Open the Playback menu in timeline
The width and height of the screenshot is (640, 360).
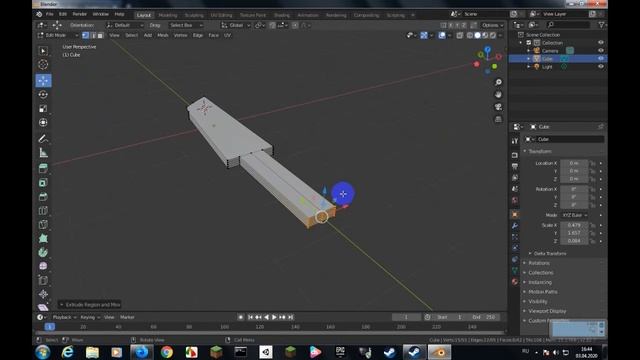[x=64, y=317]
